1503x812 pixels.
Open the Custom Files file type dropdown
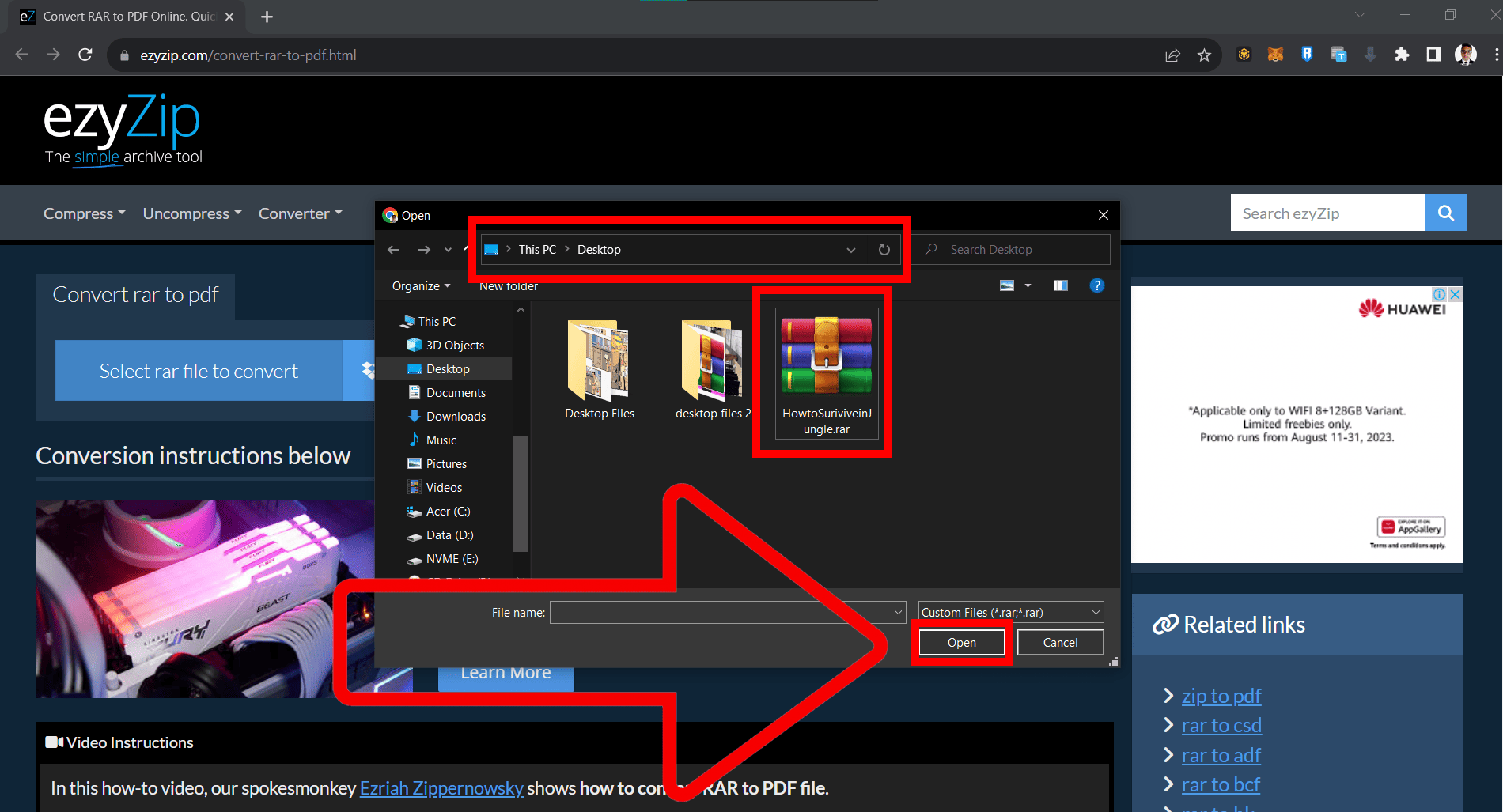[x=1095, y=611]
